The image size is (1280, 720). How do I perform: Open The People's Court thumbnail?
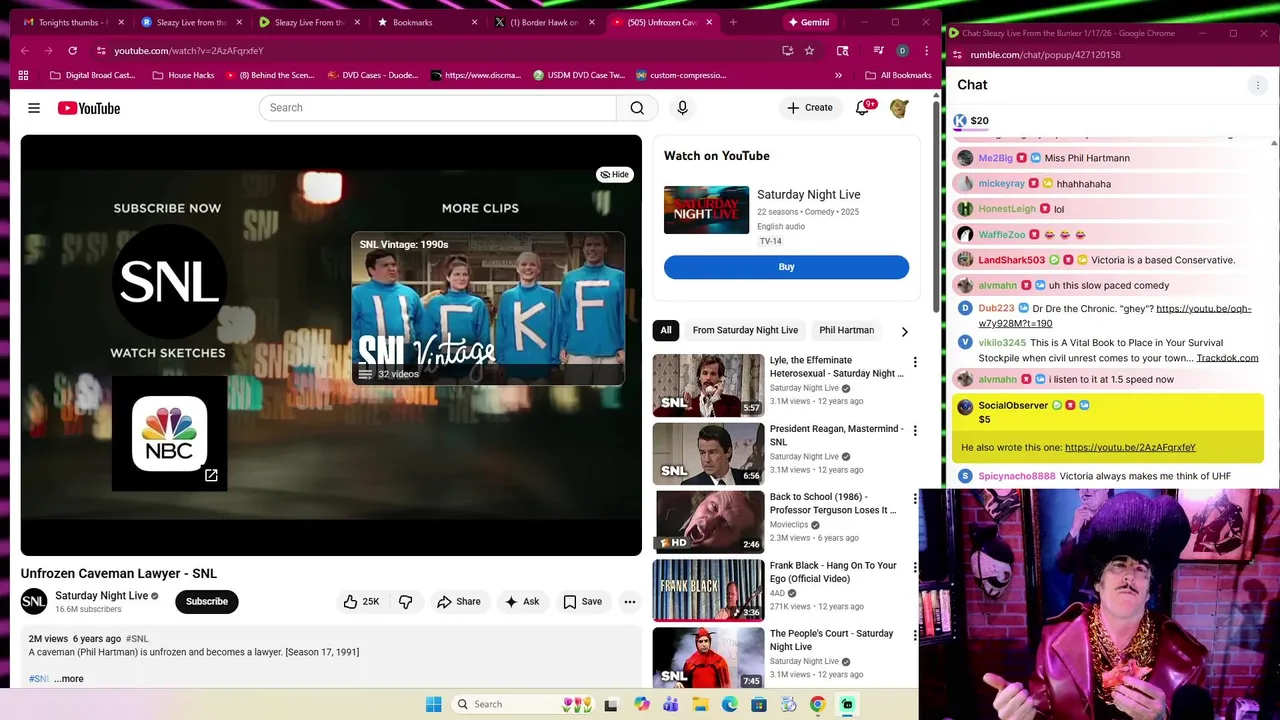point(708,657)
